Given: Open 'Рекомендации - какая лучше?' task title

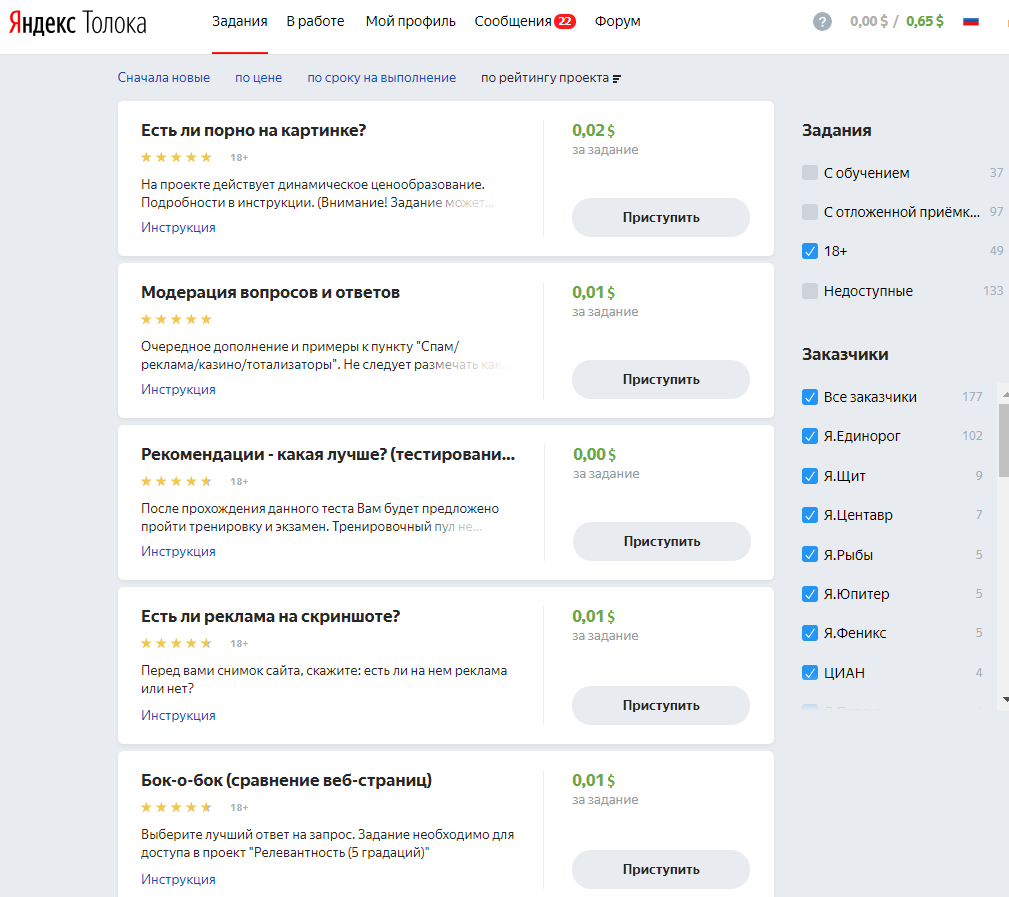Looking at the screenshot, I should tap(328, 454).
